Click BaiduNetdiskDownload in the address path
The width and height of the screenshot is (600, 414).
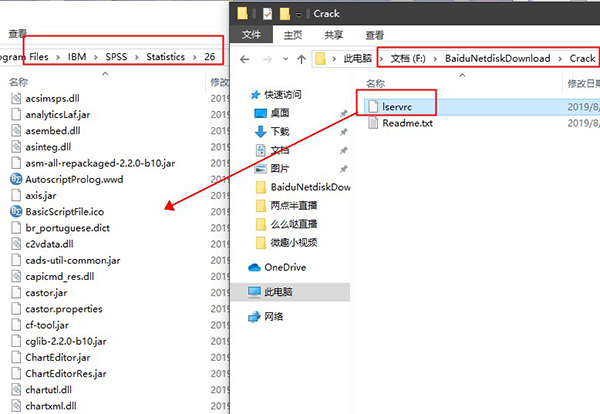coord(498,58)
